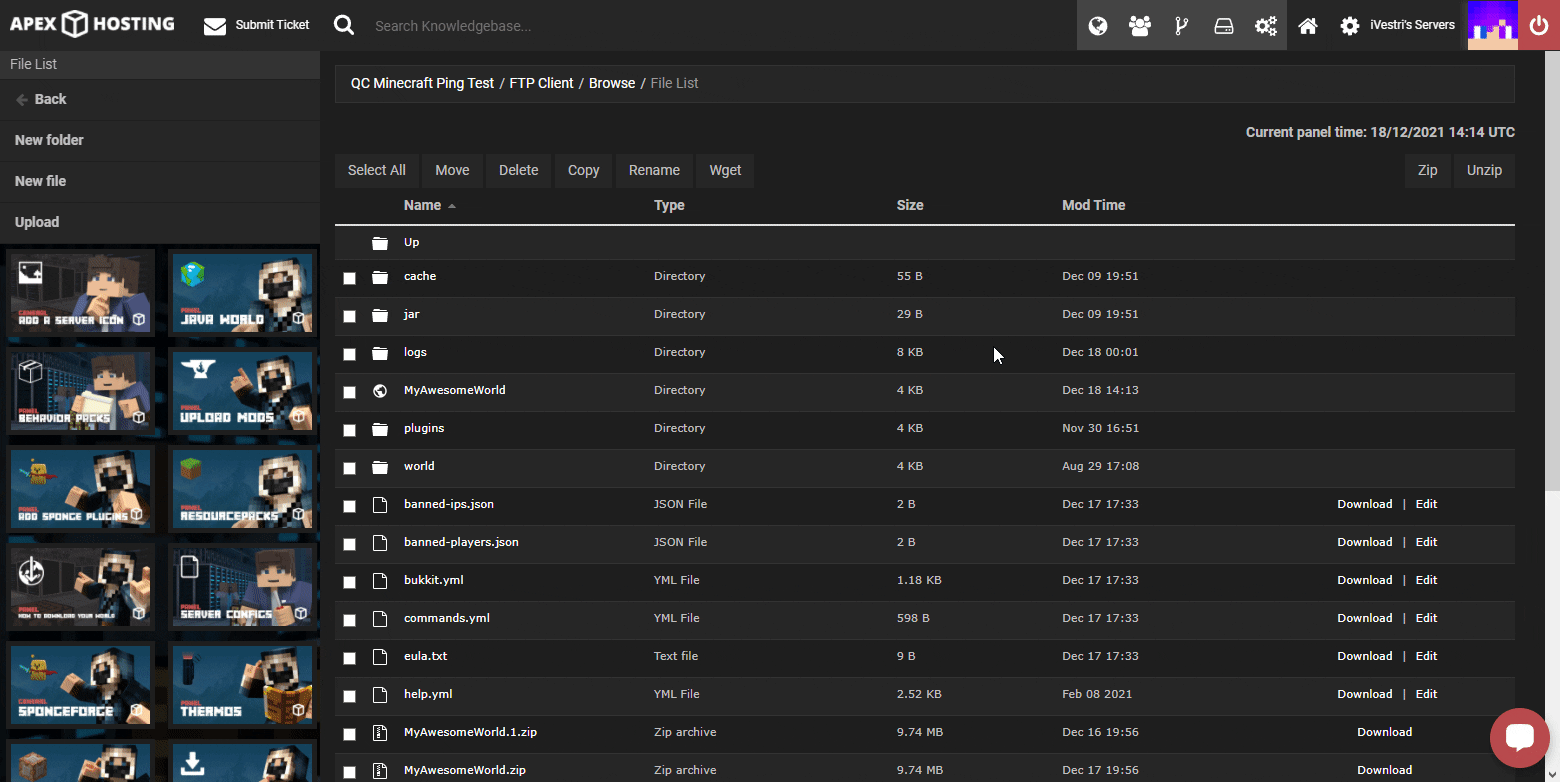Open the MyAwesomeWorld directory
This screenshot has width=1560, height=782.
pyautogui.click(x=454, y=390)
